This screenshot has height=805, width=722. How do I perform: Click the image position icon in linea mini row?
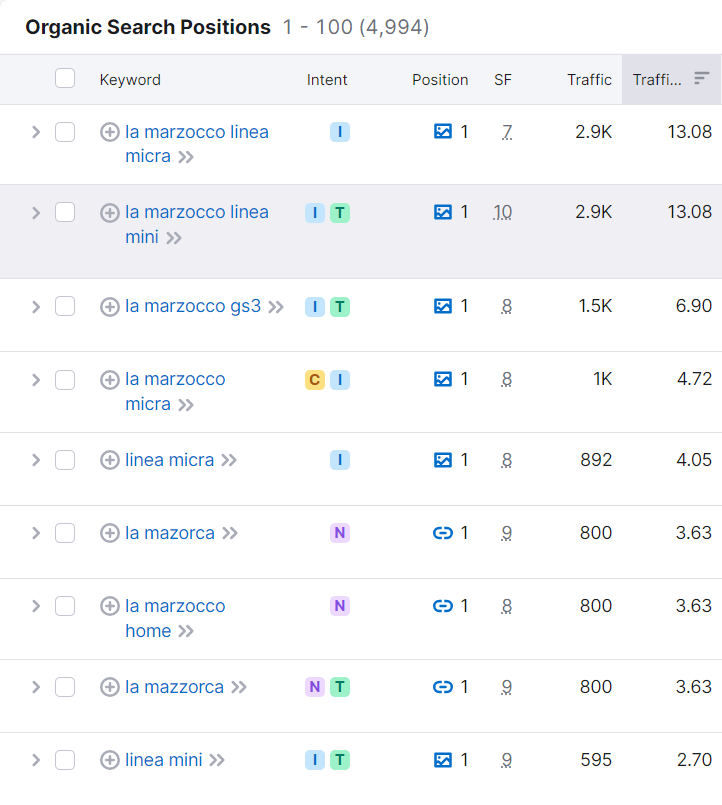443,760
